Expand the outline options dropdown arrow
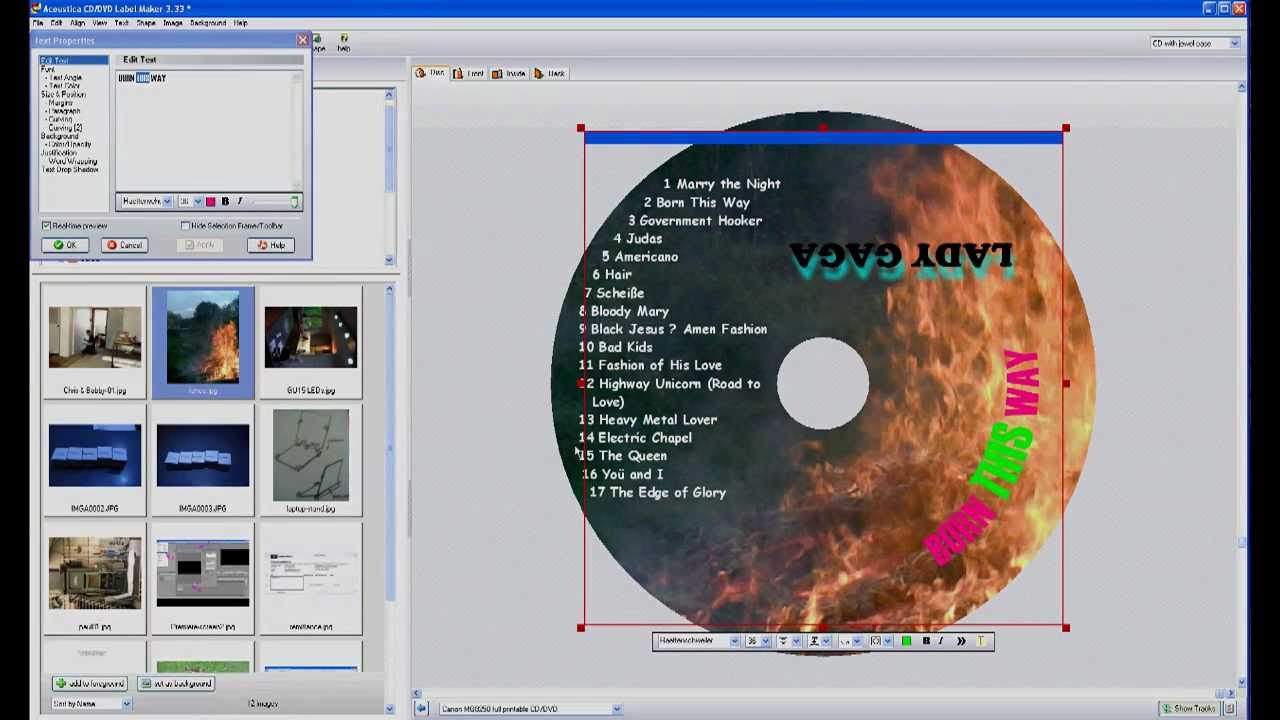Screen dimensions: 1280x720 click(x=827, y=641)
